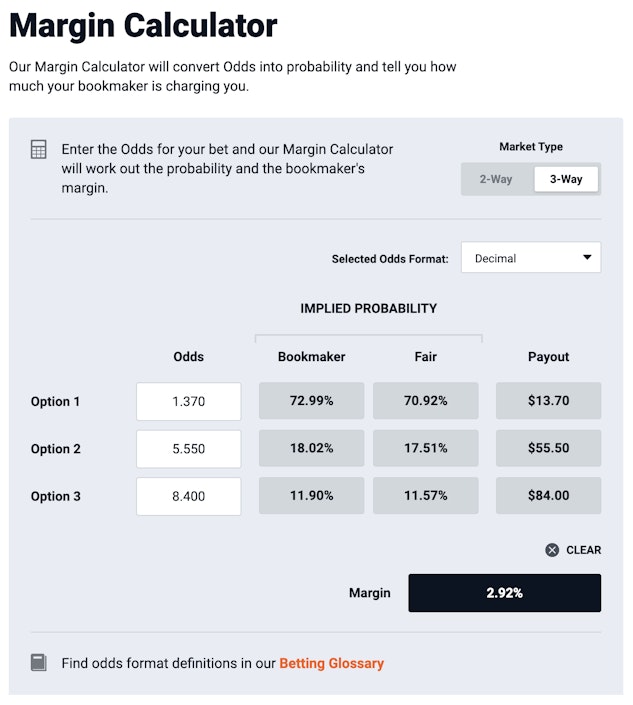The image size is (633, 705).
Task: Click the circled X clear icon
Action: [552, 550]
